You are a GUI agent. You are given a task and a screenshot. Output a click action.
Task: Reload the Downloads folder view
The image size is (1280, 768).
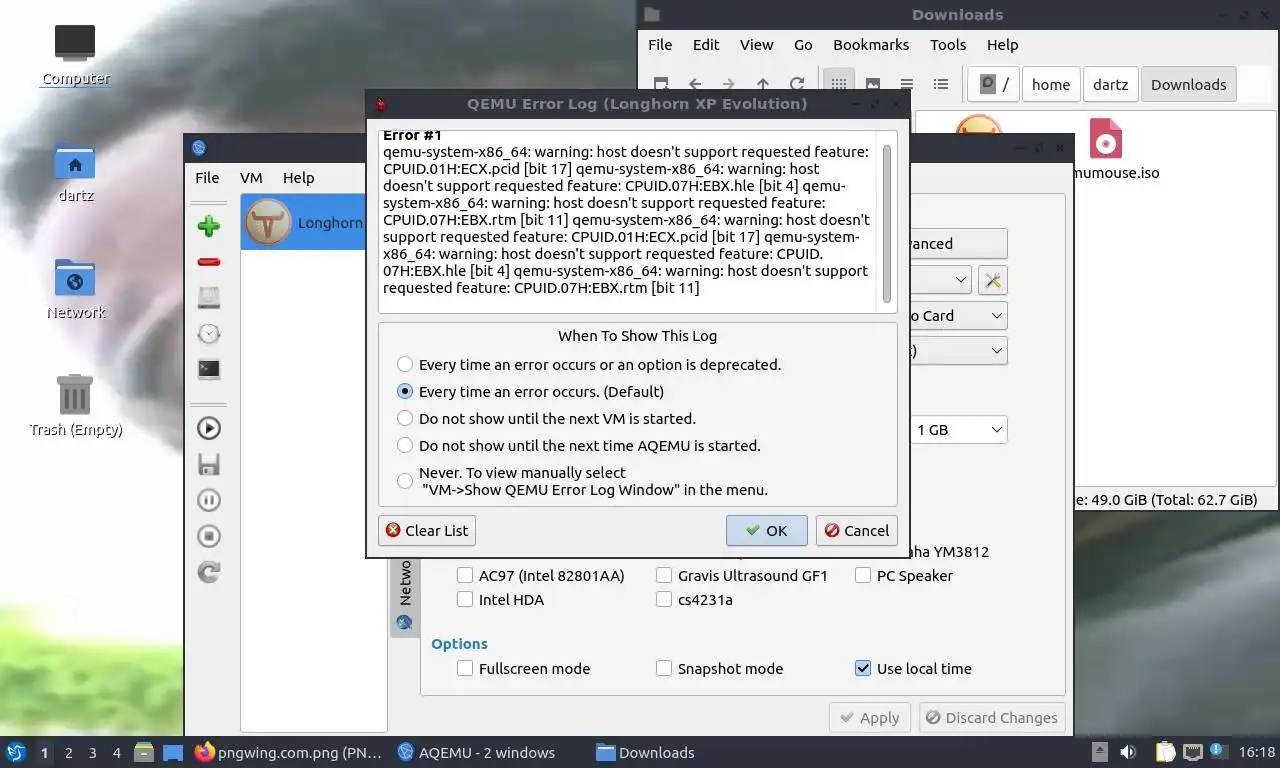(x=797, y=85)
